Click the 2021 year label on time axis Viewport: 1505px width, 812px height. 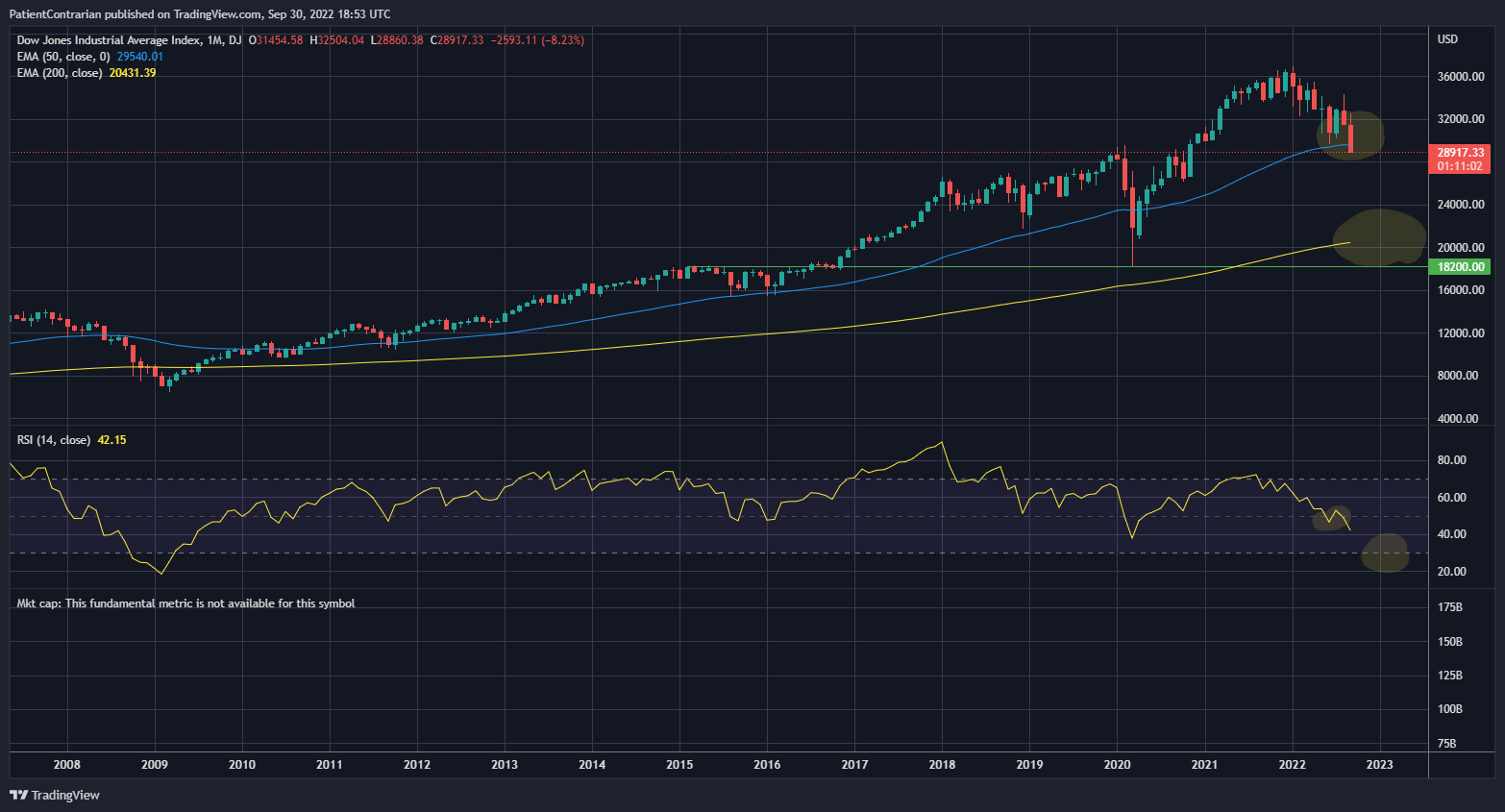[1204, 765]
